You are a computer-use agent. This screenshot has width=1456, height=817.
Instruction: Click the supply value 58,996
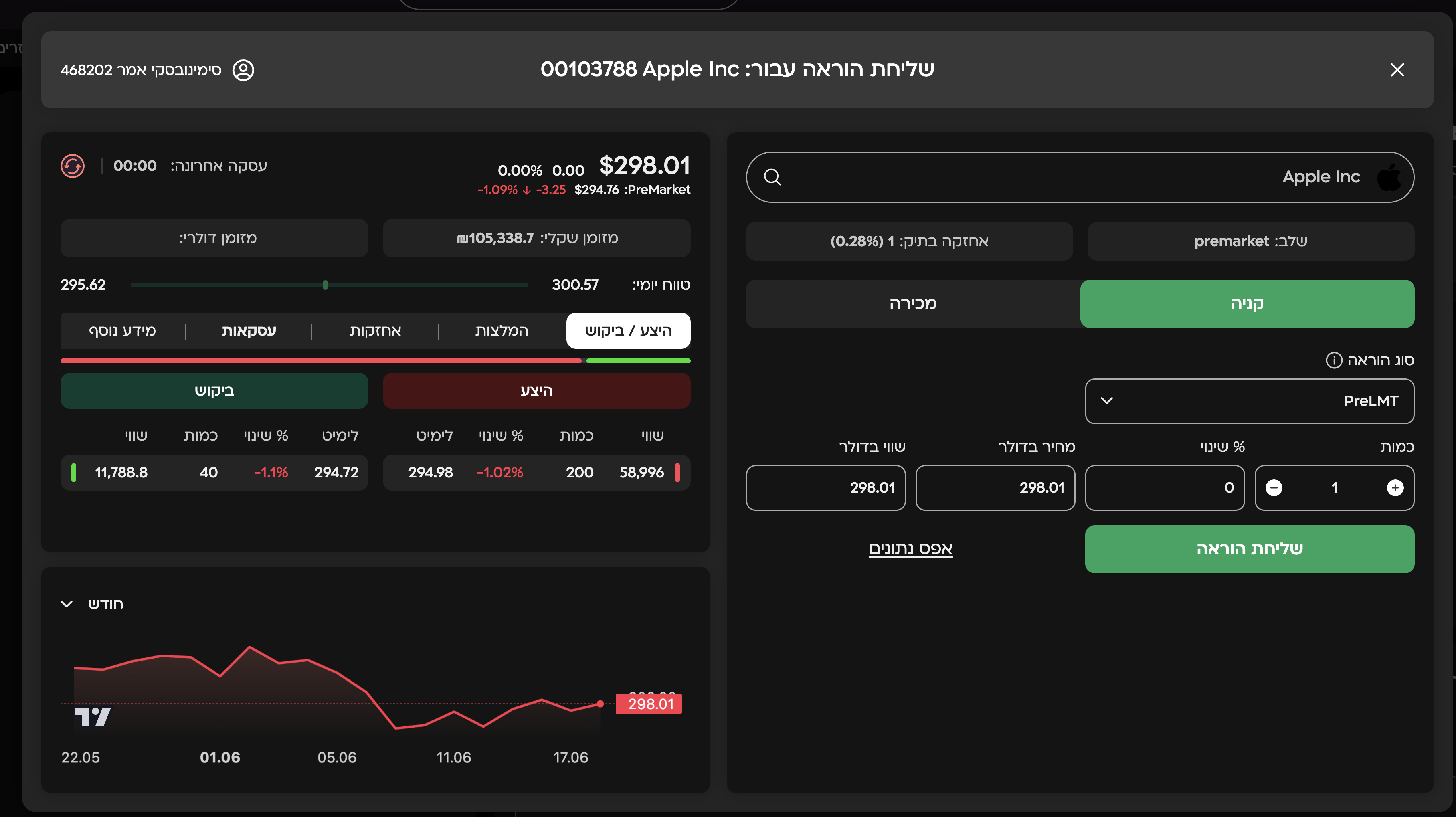coord(641,473)
